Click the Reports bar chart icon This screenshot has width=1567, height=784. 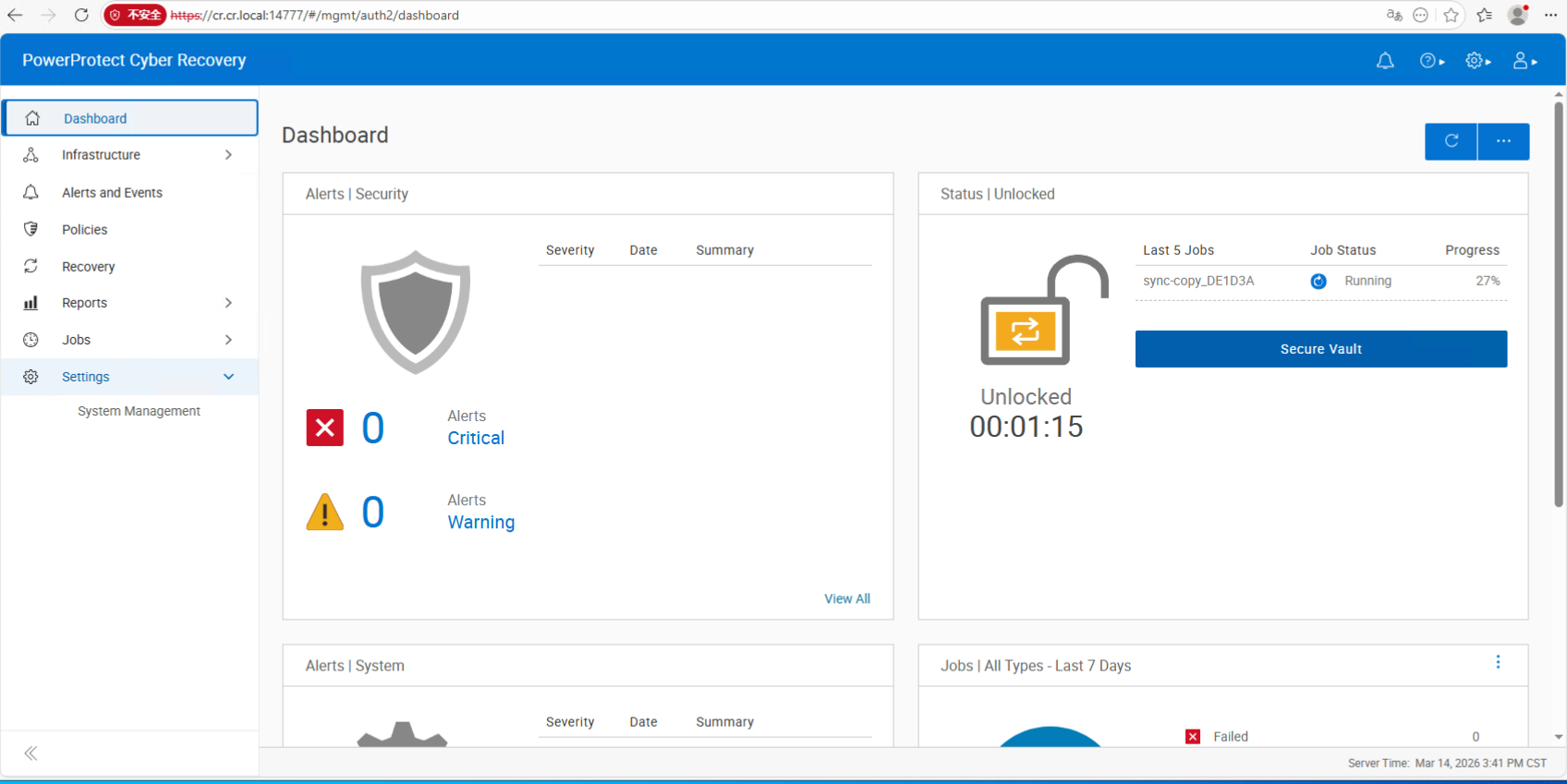30,303
